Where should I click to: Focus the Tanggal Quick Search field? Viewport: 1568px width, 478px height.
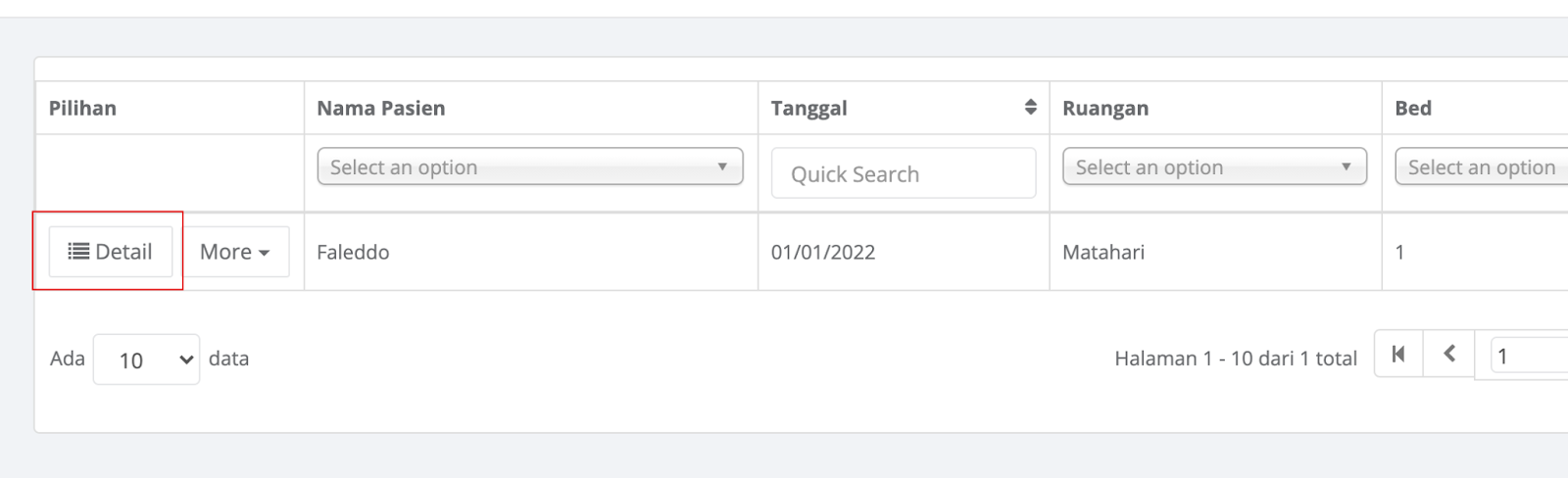pyautogui.click(x=904, y=173)
